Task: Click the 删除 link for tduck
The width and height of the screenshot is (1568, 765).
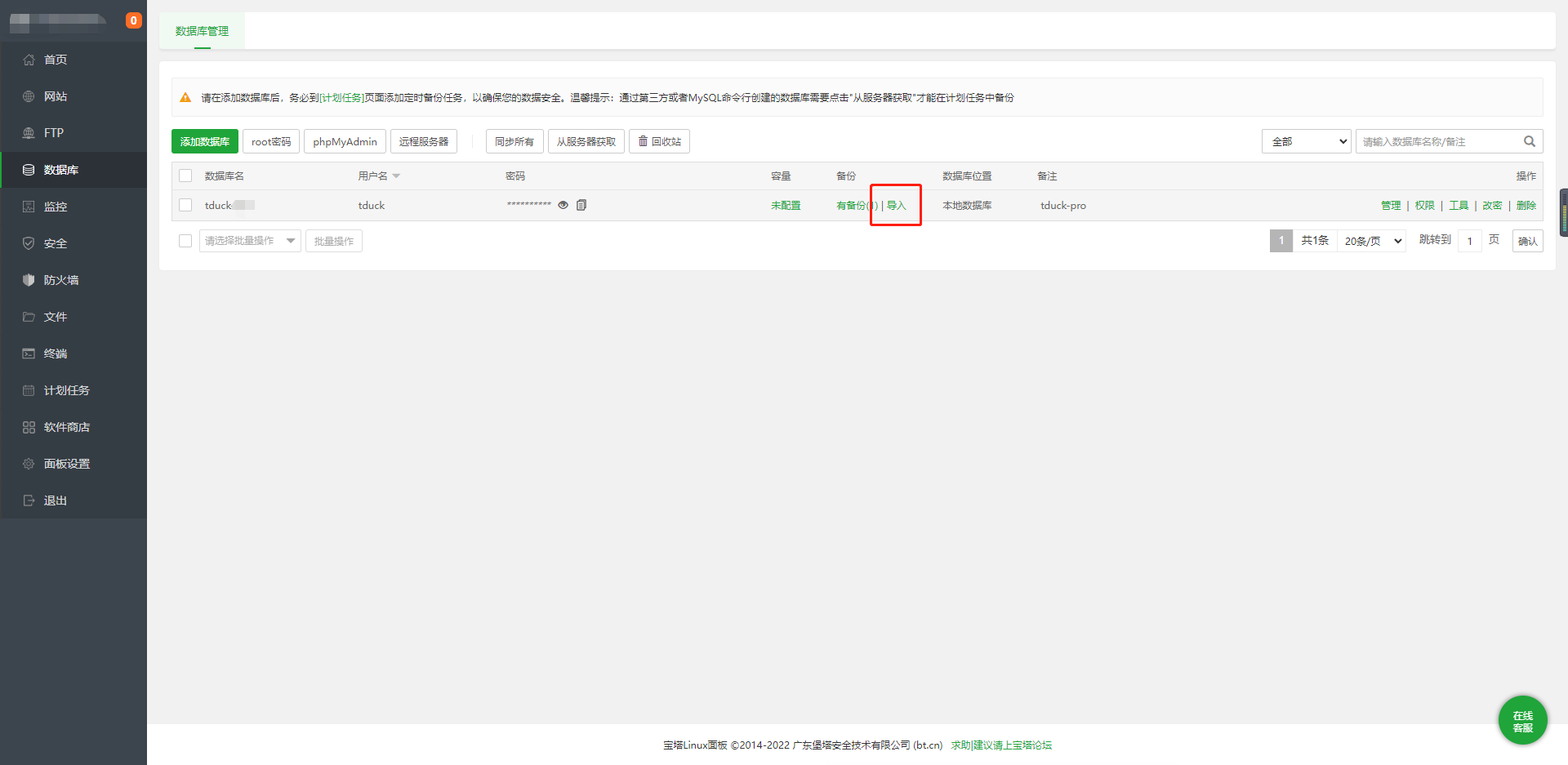Action: coord(1526,206)
